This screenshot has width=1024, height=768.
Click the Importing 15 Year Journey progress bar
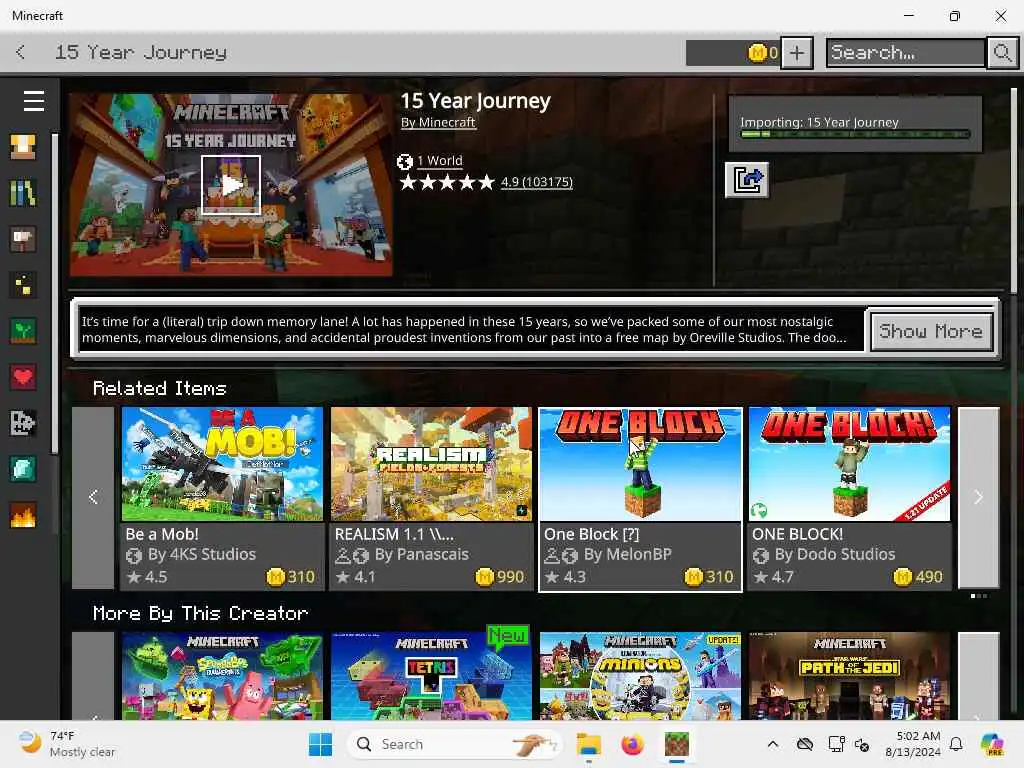click(856, 134)
